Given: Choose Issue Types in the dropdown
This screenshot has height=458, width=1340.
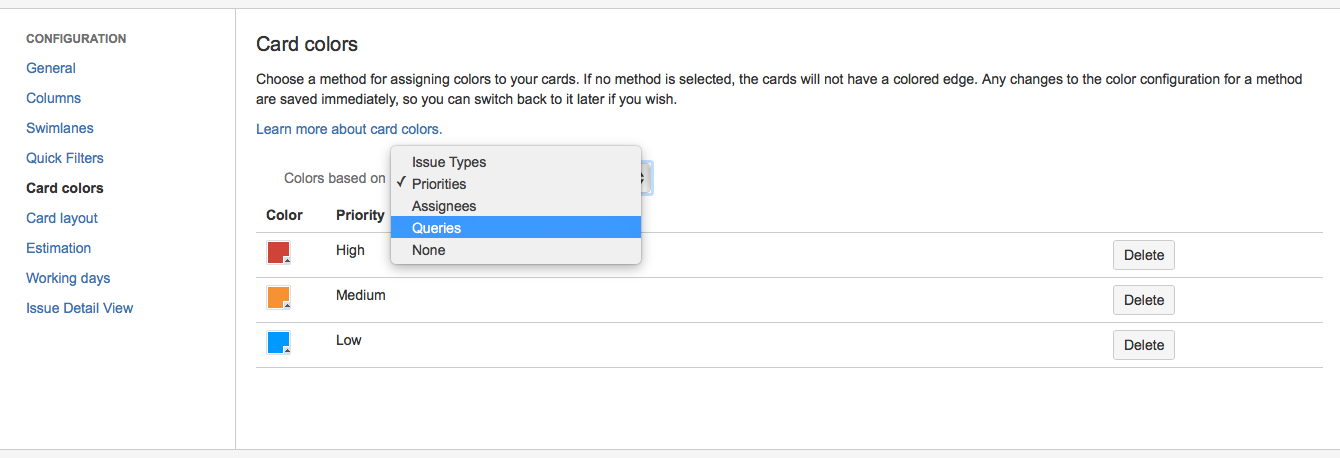Looking at the screenshot, I should 448,162.
